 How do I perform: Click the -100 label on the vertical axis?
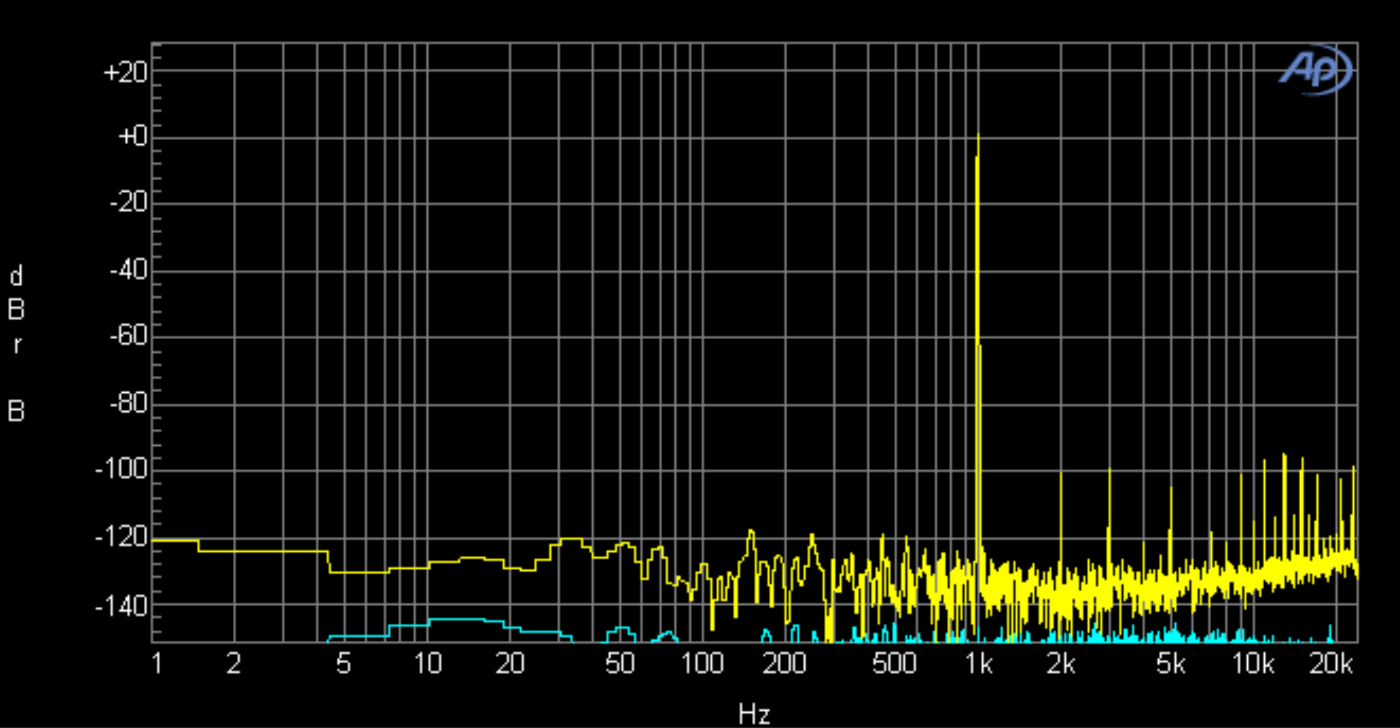121,469
